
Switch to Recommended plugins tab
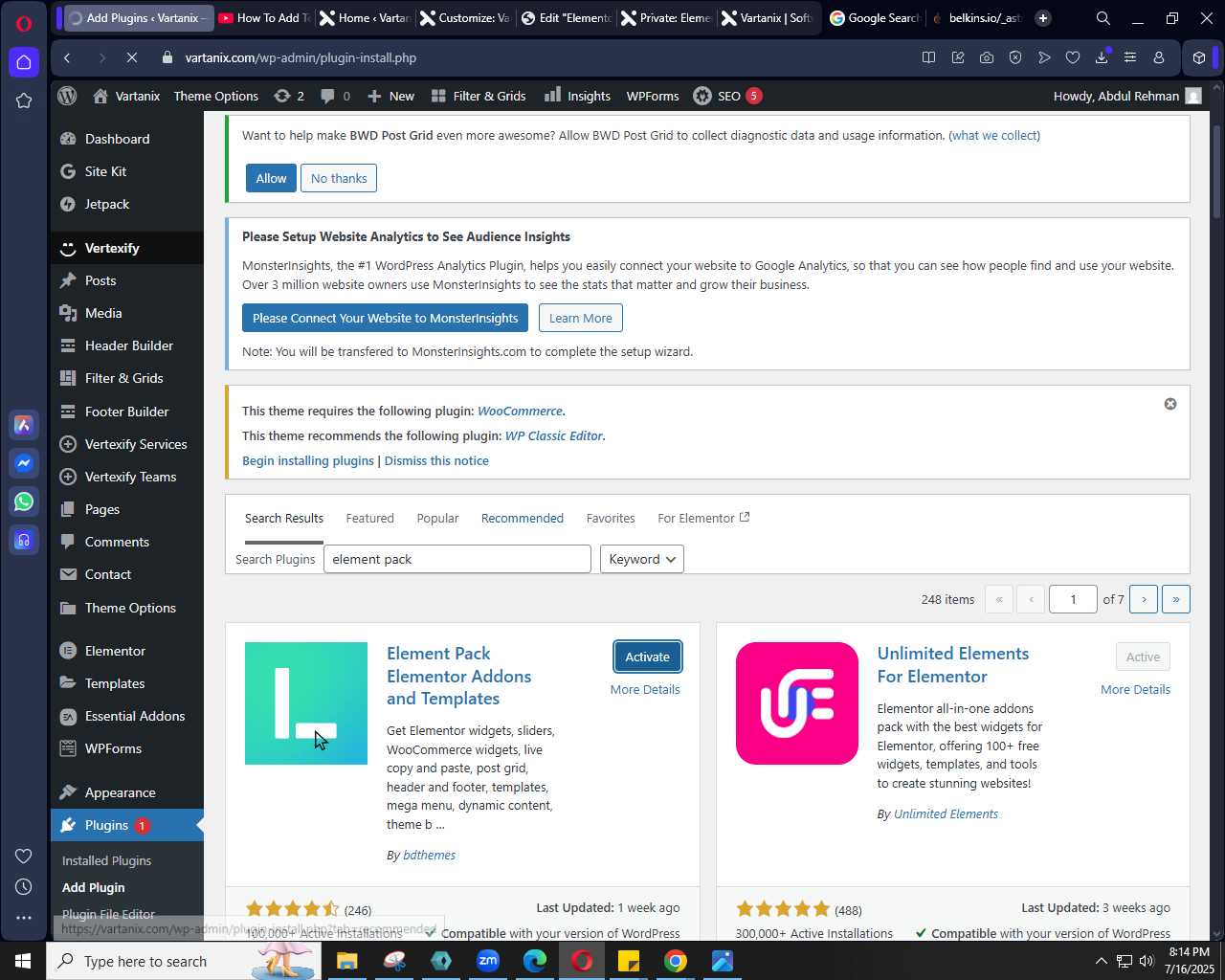[x=523, y=518]
